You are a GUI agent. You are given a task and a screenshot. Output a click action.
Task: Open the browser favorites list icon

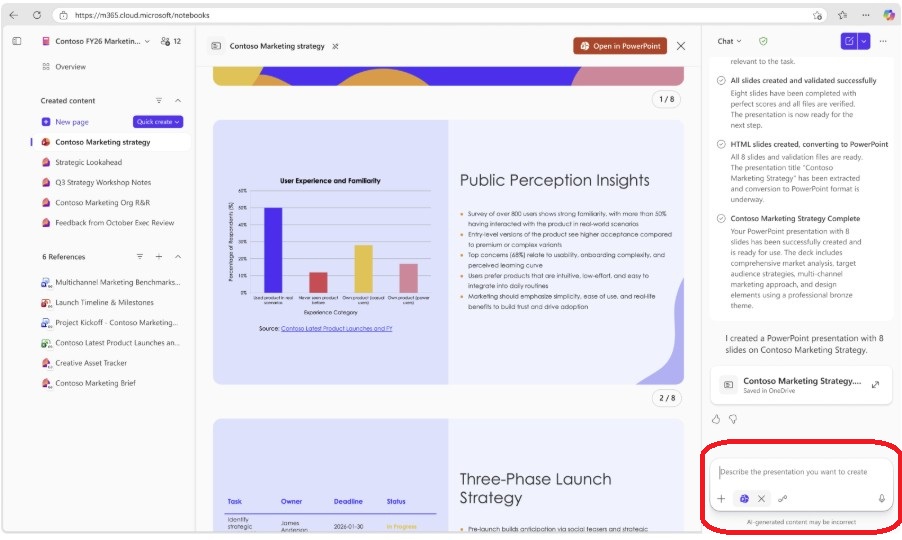(x=843, y=16)
